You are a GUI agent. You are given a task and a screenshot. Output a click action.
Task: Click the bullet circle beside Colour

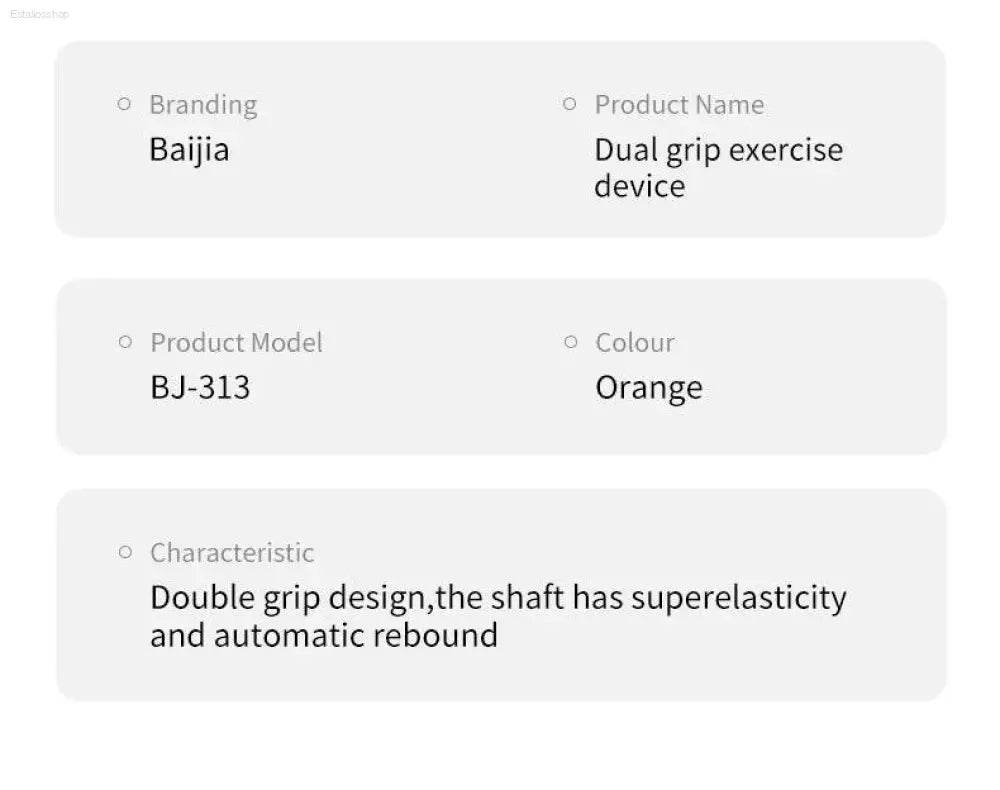[571, 342]
